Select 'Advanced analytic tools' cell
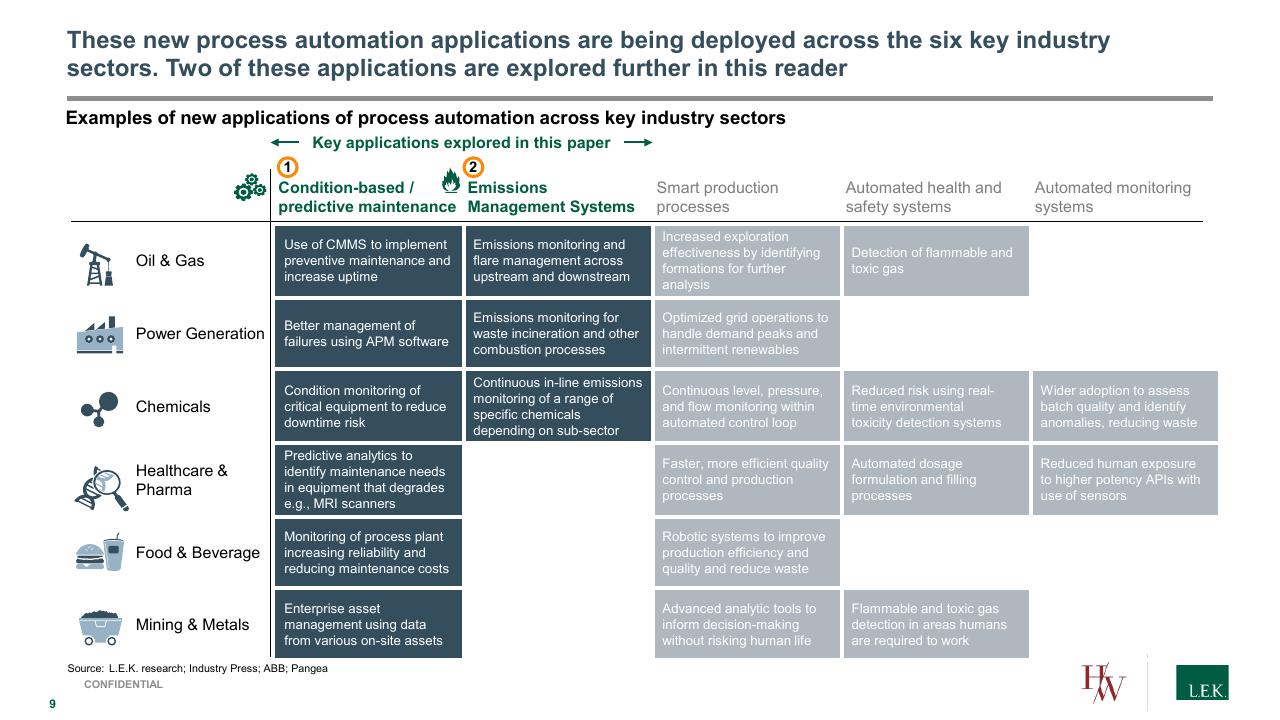 click(747, 624)
